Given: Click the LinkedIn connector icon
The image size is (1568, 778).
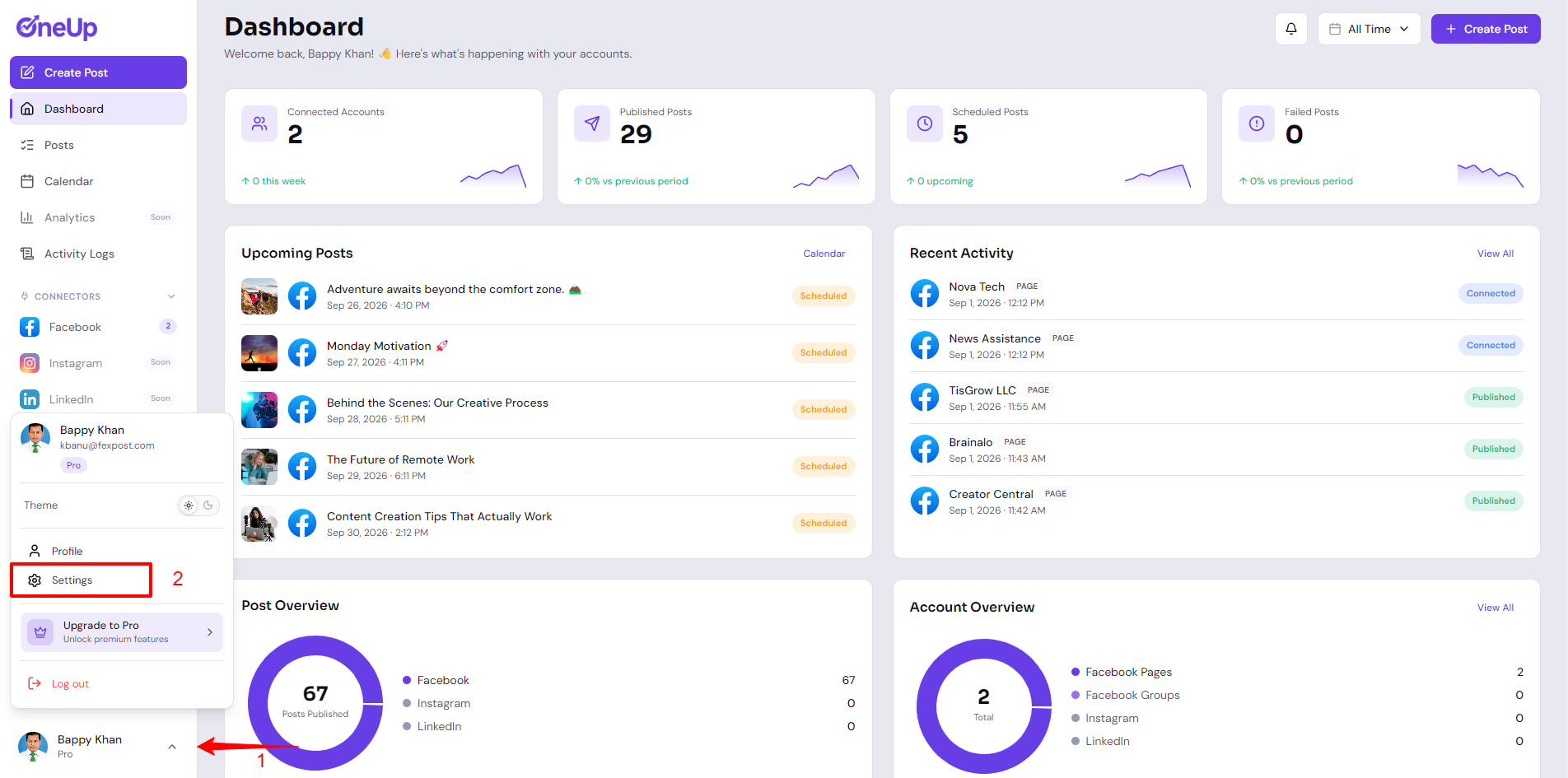Looking at the screenshot, I should [30, 399].
